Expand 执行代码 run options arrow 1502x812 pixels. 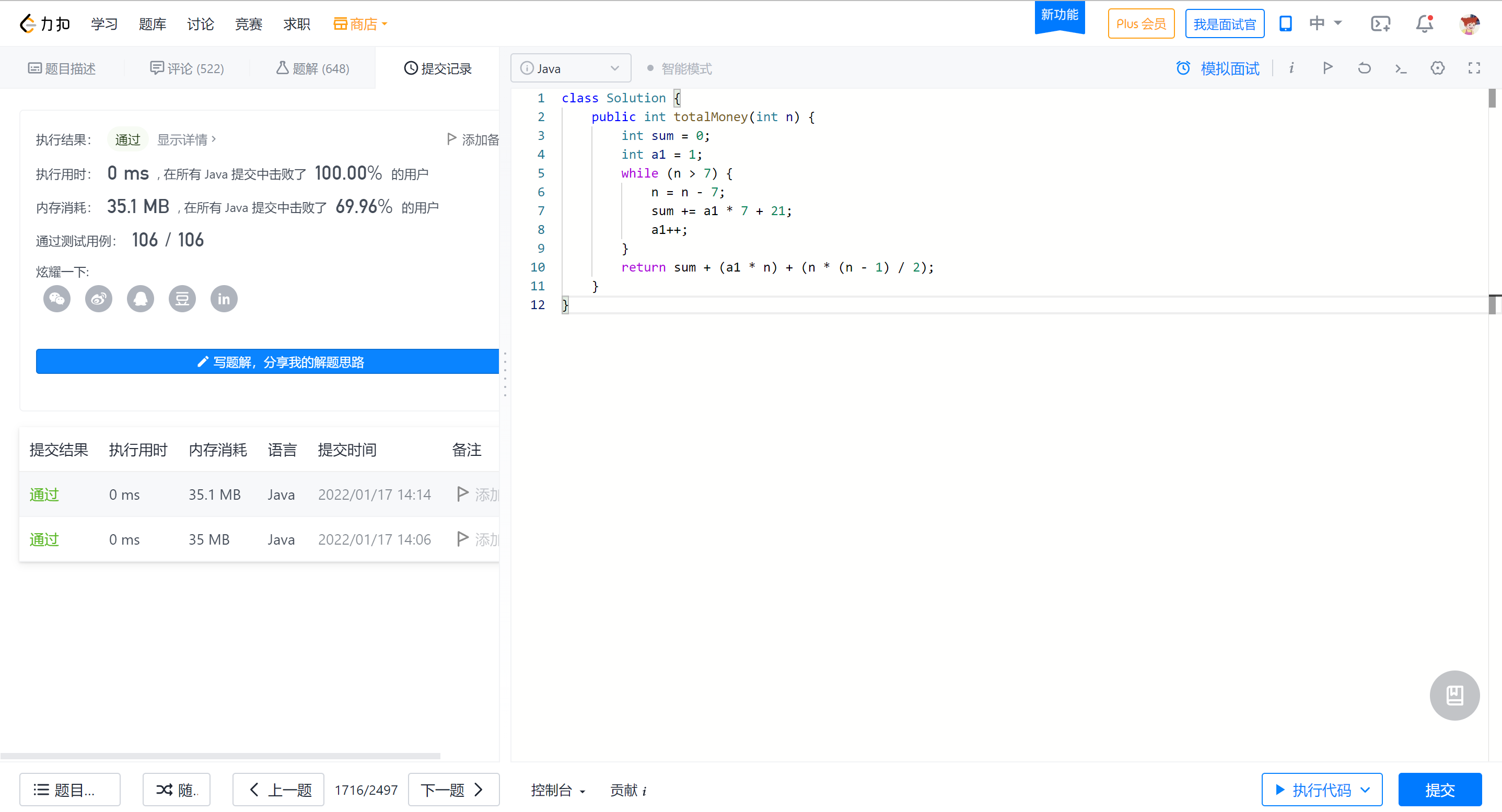(1365, 790)
